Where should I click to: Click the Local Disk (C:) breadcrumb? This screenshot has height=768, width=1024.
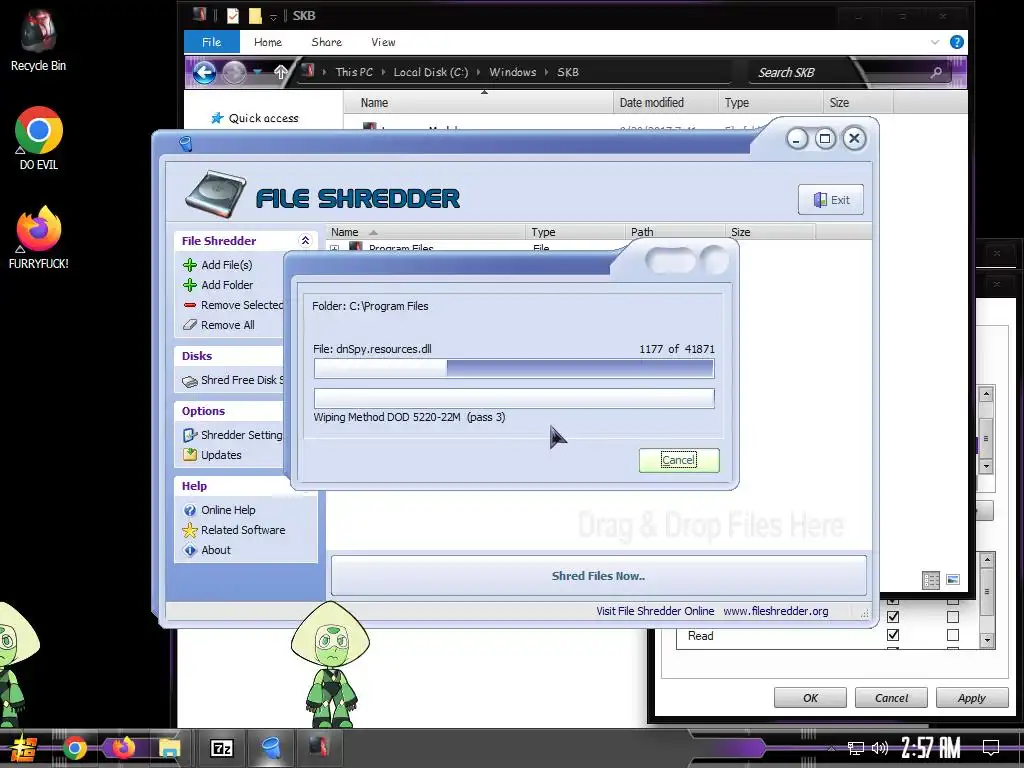[430, 72]
